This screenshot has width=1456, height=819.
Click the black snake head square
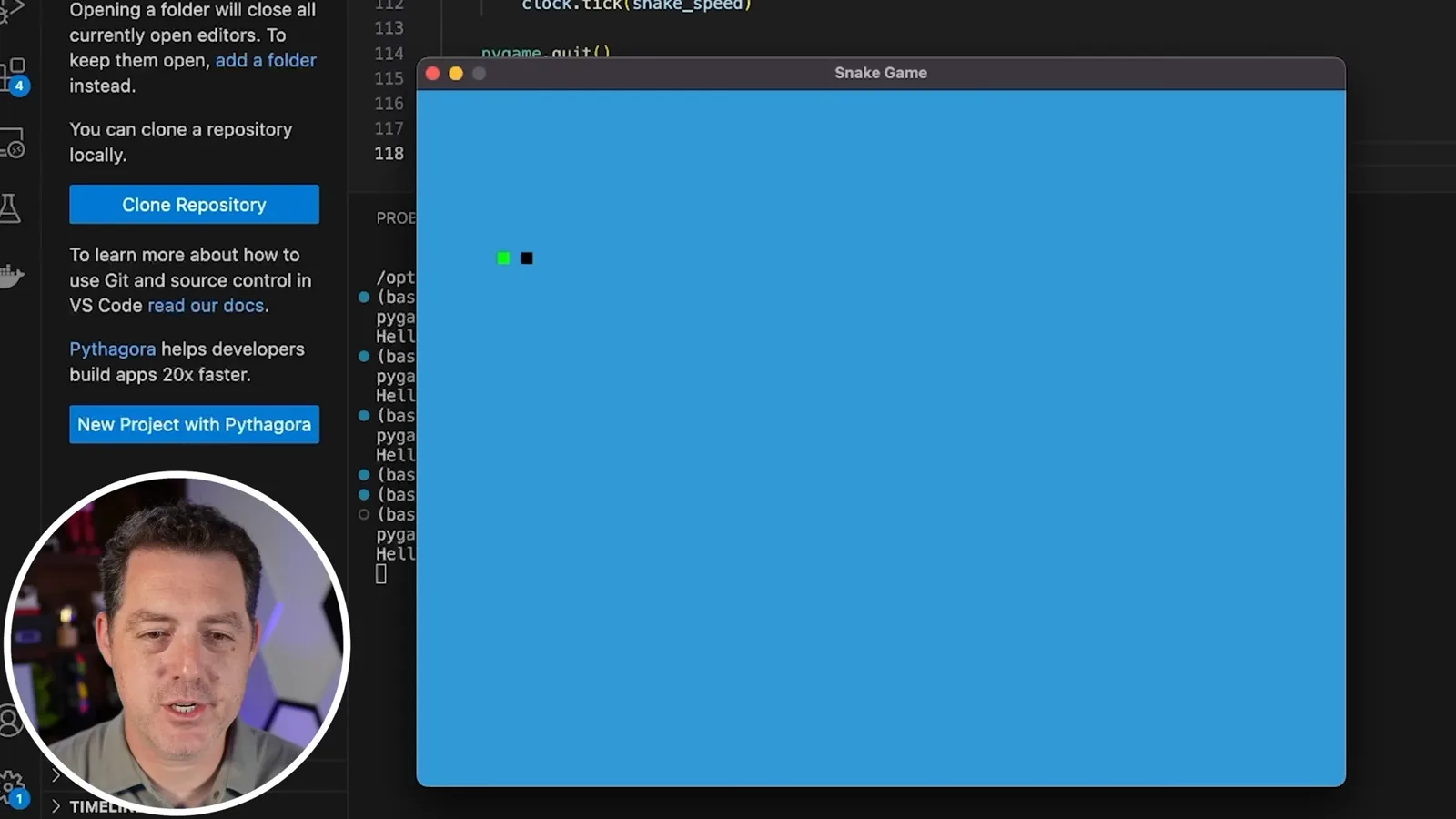click(x=527, y=258)
